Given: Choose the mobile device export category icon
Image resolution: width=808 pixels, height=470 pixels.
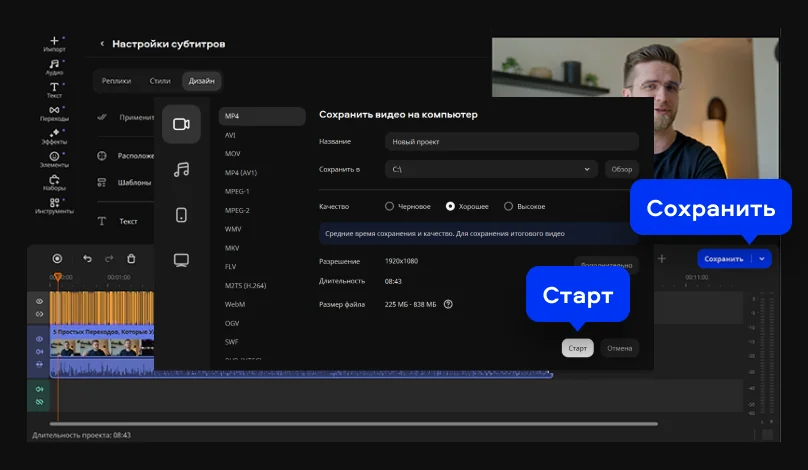Looking at the screenshot, I should pos(181,214).
